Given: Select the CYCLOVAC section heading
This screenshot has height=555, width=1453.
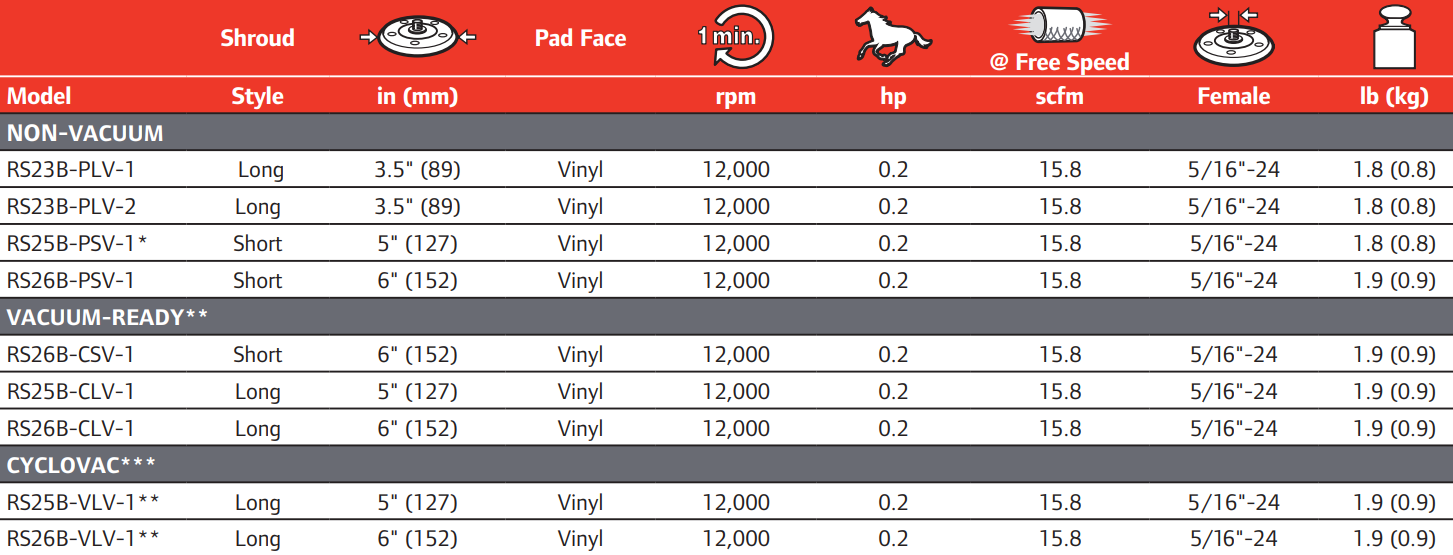Looking at the screenshot, I should pyautogui.click(x=82, y=465).
